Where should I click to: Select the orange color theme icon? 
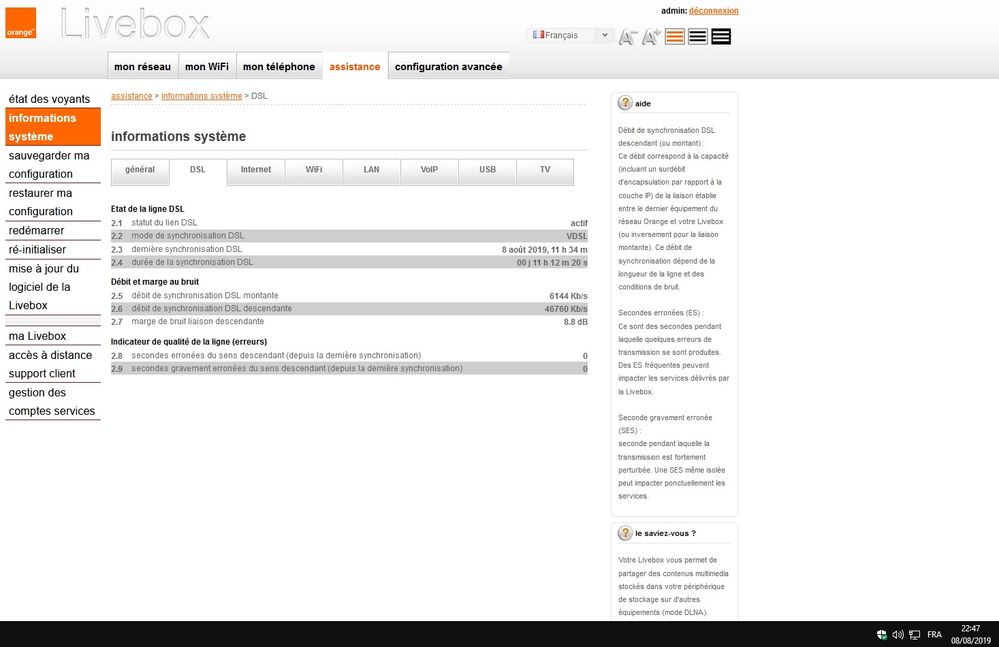tap(675, 37)
